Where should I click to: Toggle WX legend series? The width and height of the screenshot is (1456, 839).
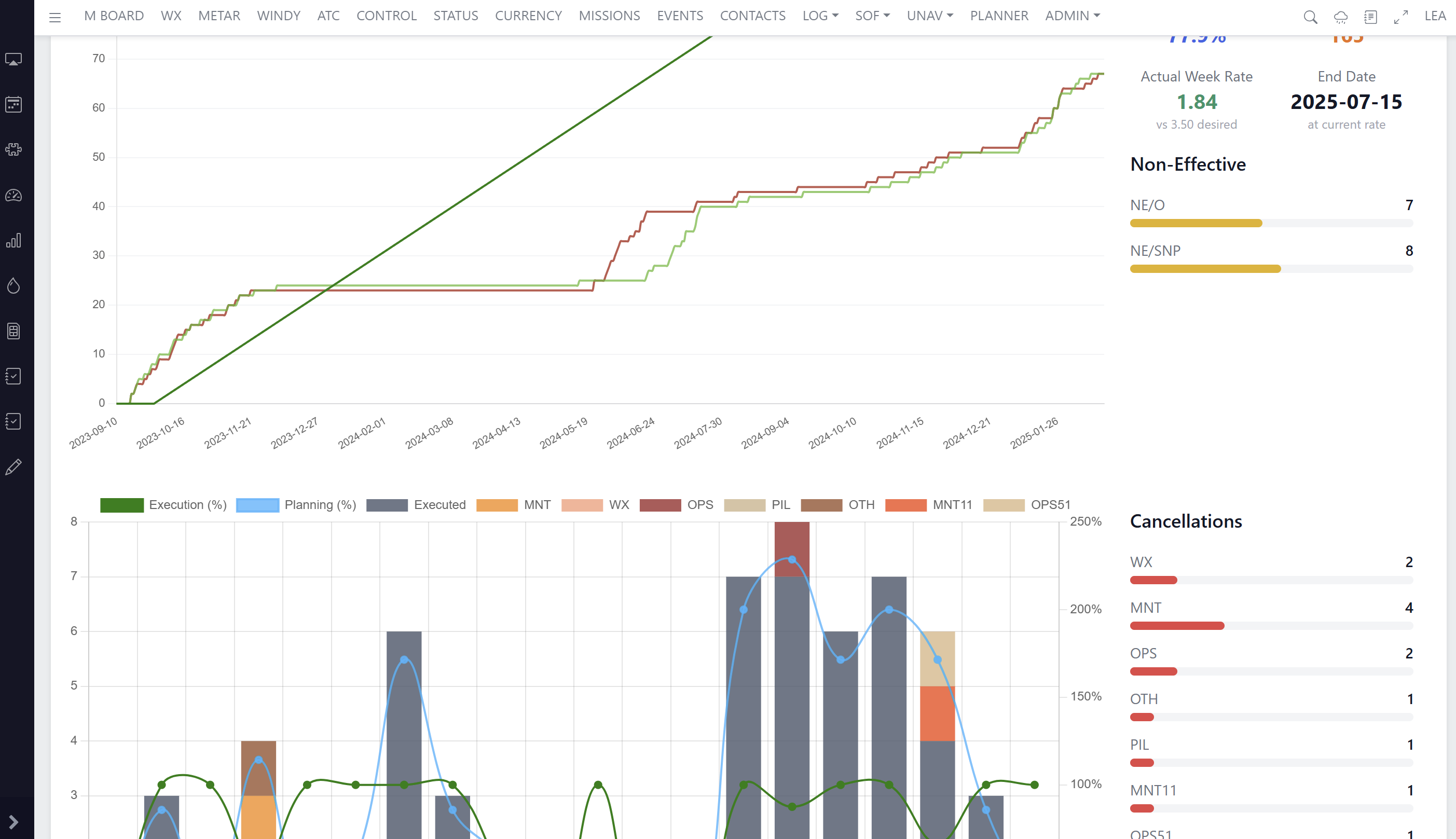[595, 505]
